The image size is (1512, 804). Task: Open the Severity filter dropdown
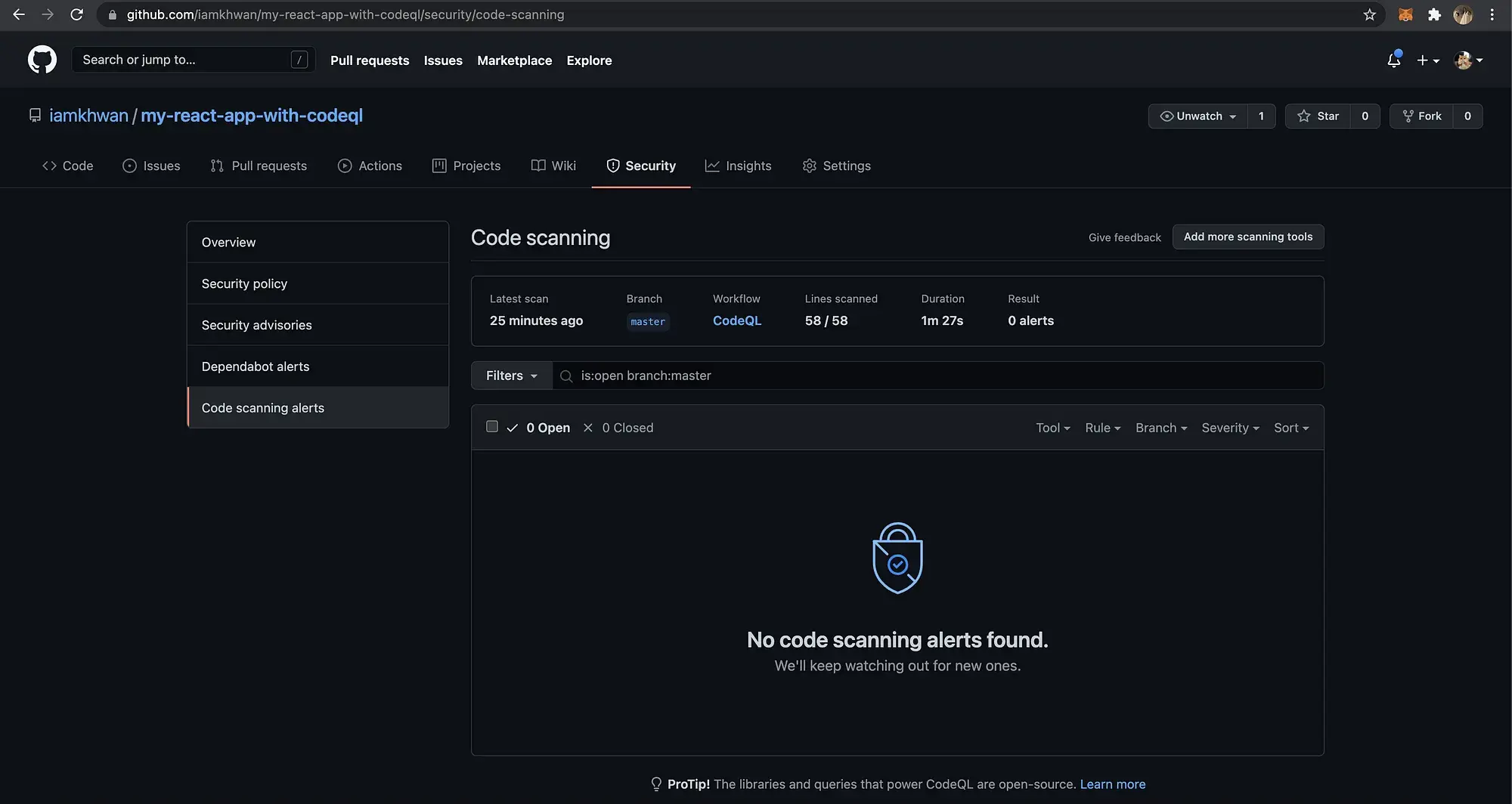coord(1230,428)
